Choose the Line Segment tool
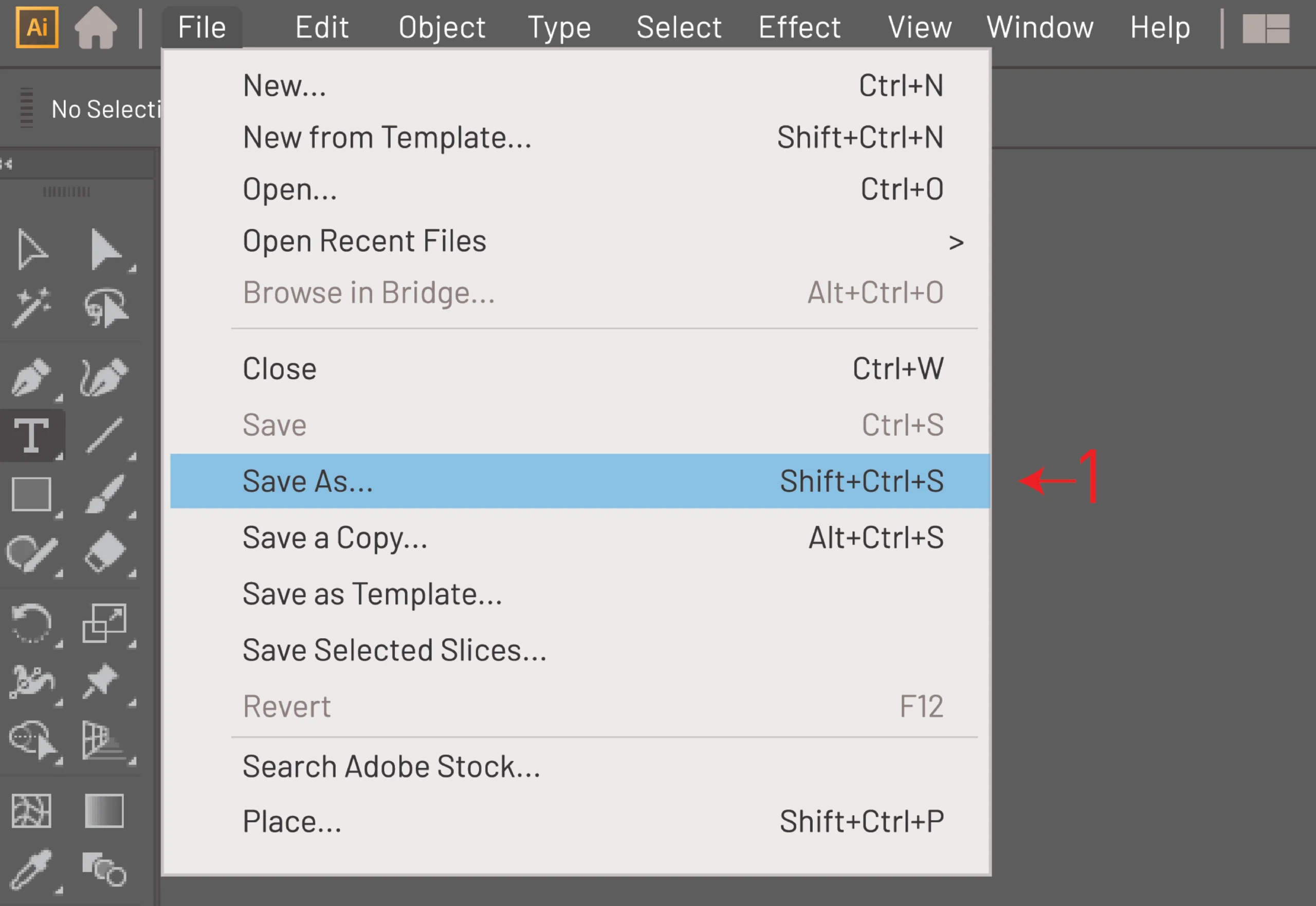The width and height of the screenshot is (1316, 906). click(104, 435)
